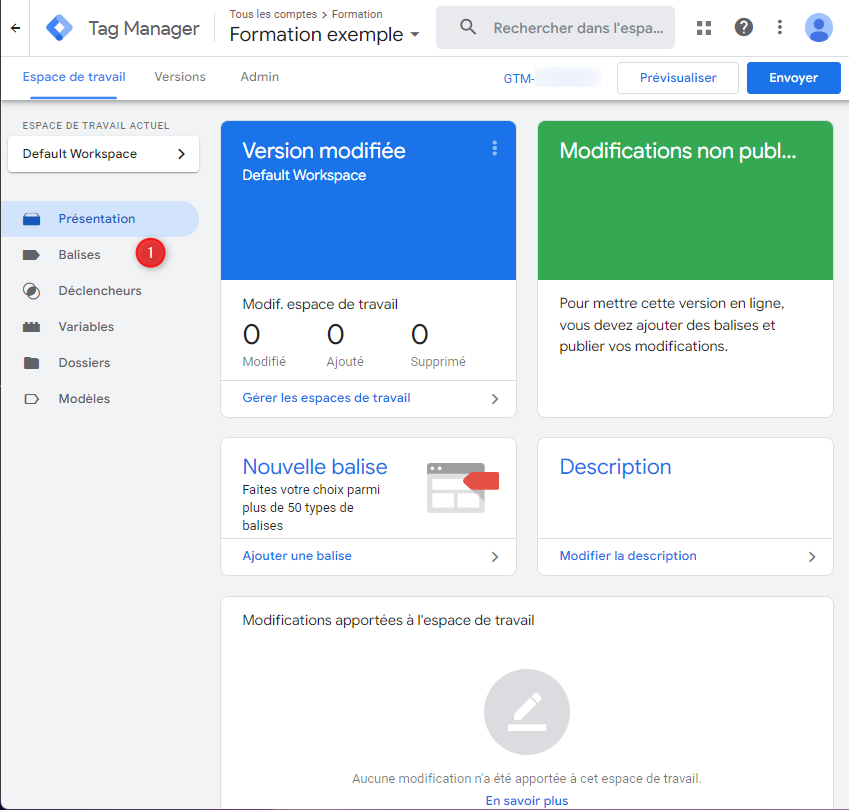
Task: Open Modèles in the sidebar
Action: pyautogui.click(x=84, y=399)
